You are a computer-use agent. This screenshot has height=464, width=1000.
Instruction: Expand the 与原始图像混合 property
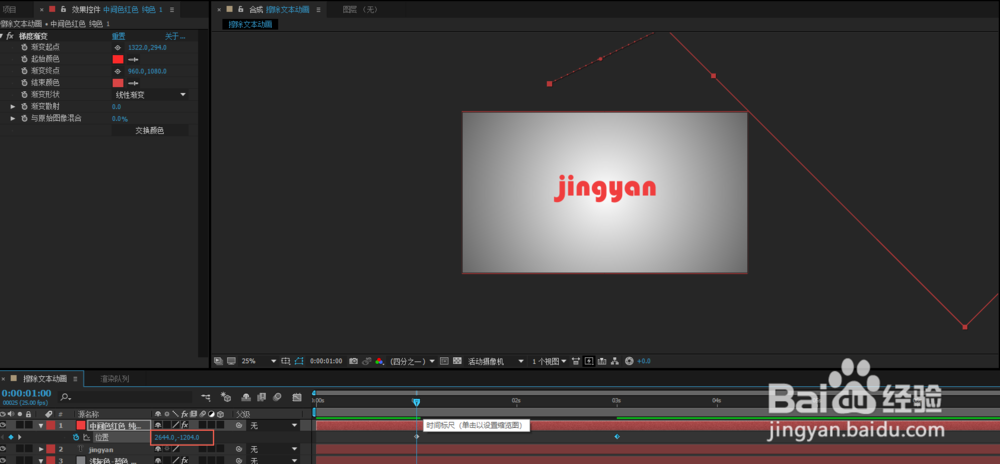pos(13,119)
